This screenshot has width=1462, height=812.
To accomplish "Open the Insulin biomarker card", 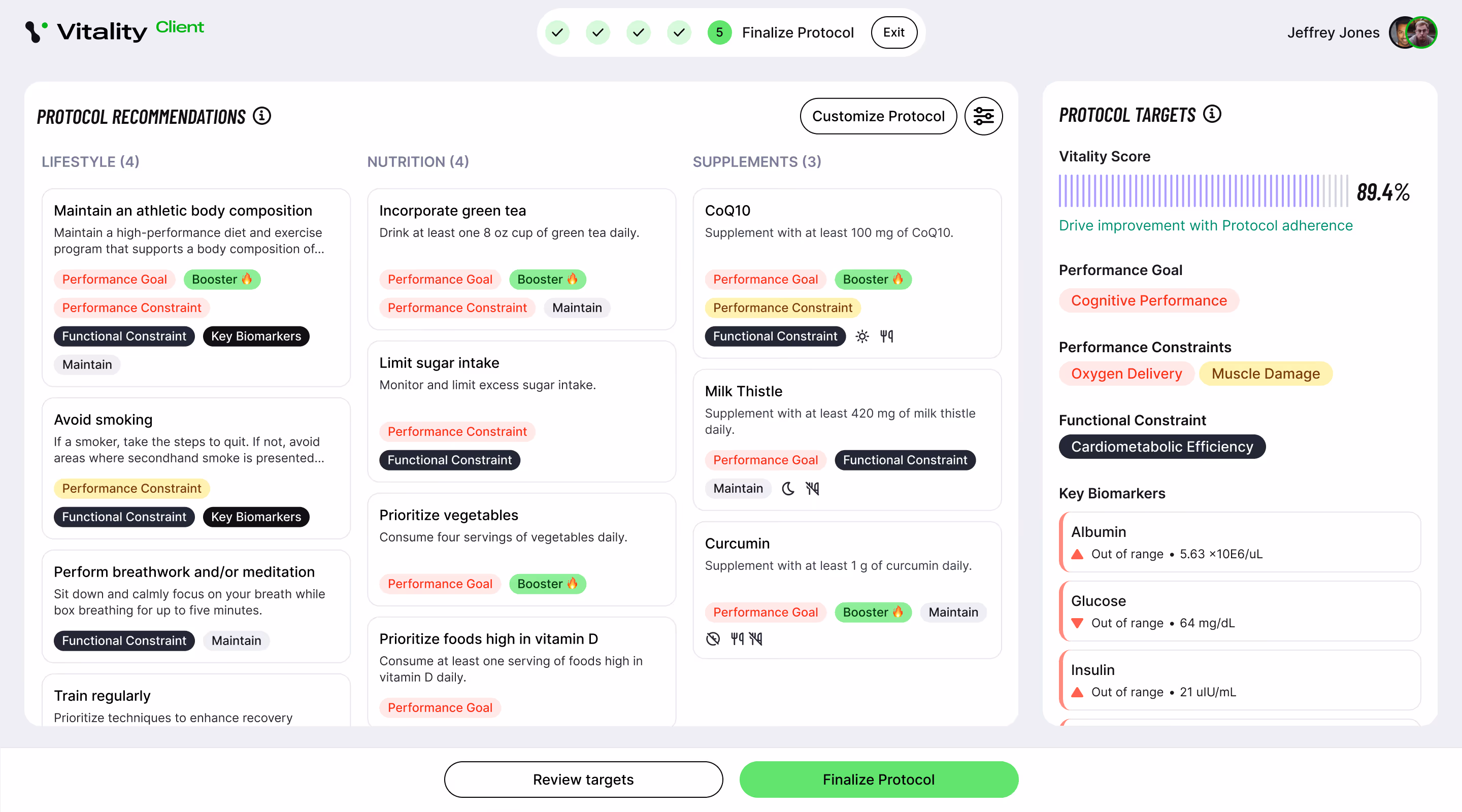I will 1239,680.
